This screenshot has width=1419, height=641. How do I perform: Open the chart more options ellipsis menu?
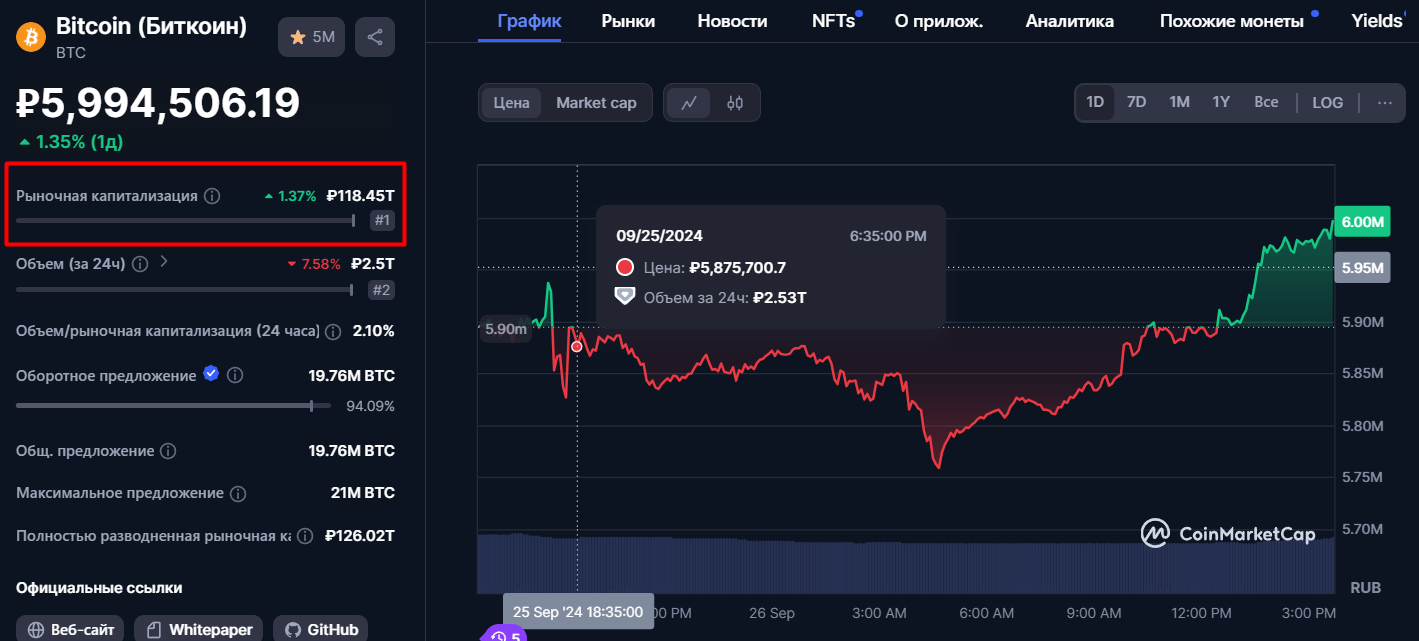(x=1384, y=102)
